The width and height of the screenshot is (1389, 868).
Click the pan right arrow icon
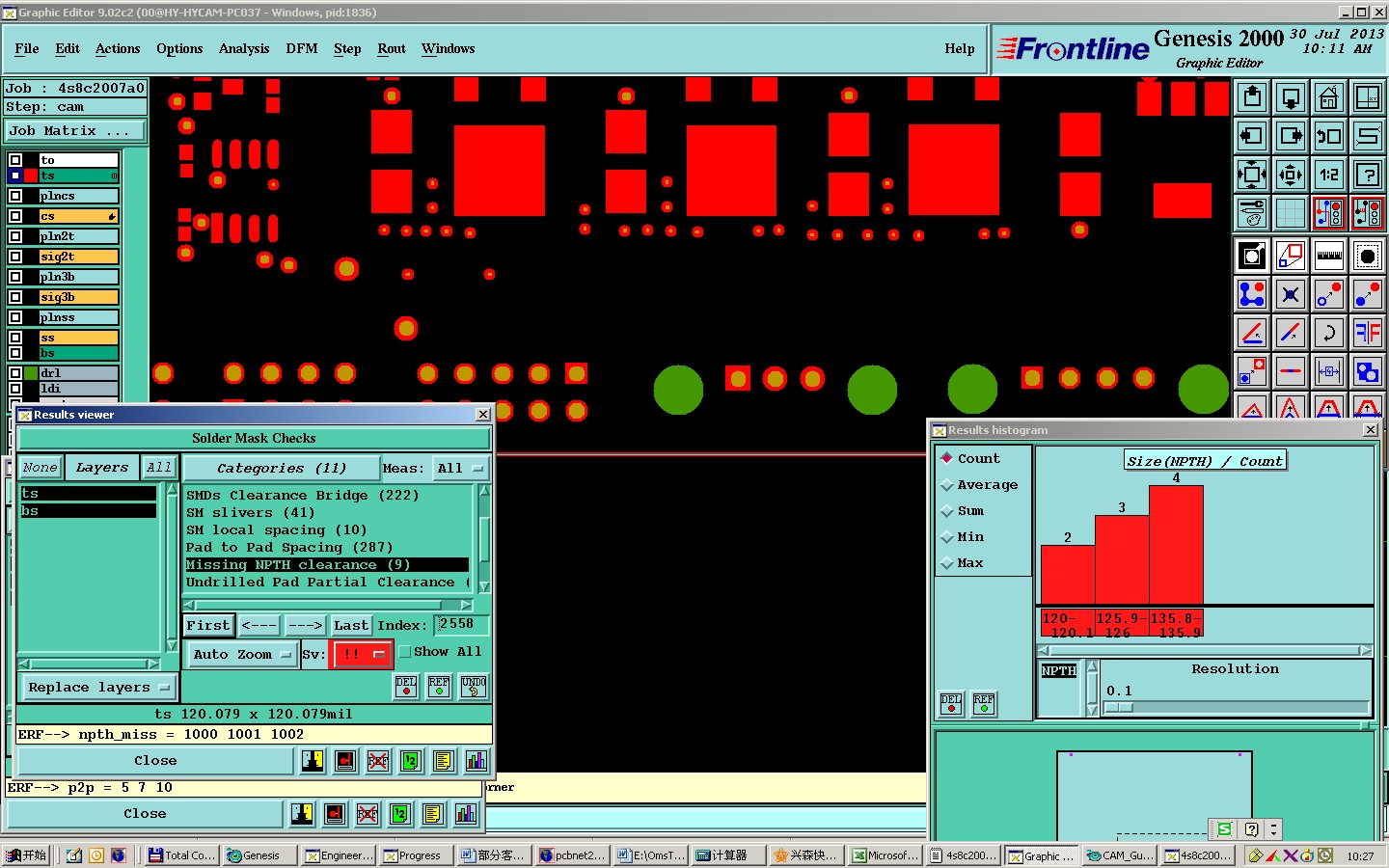(x=1291, y=136)
